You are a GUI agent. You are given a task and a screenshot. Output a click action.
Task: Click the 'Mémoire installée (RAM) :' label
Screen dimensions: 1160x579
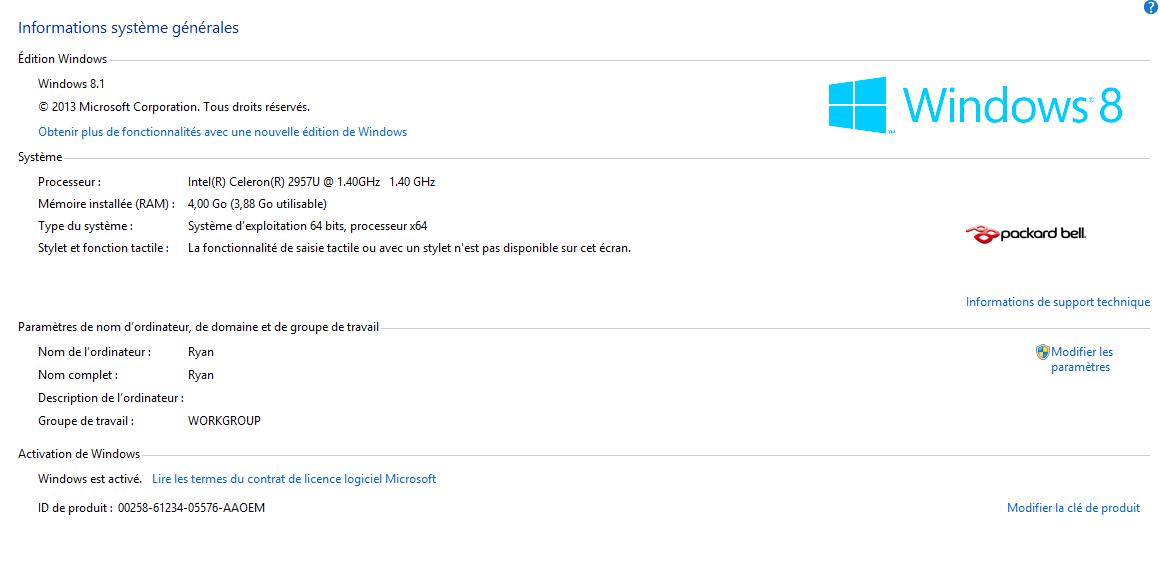pyautogui.click(x=107, y=203)
